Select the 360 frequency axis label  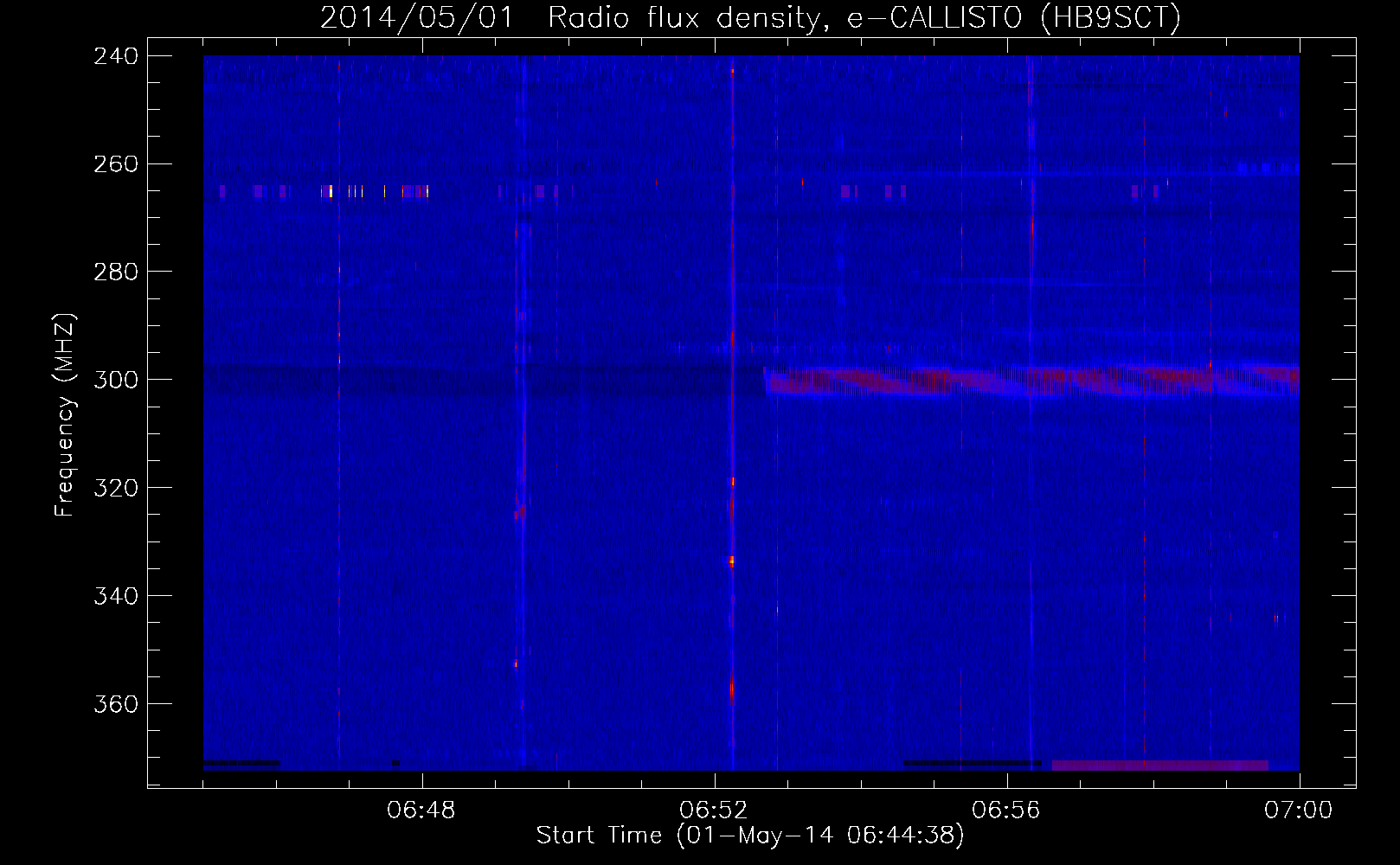[115, 704]
